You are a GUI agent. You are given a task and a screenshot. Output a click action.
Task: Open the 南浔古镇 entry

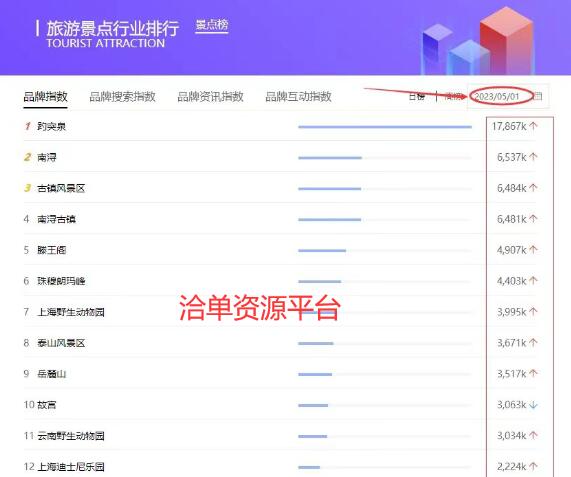click(x=56, y=219)
